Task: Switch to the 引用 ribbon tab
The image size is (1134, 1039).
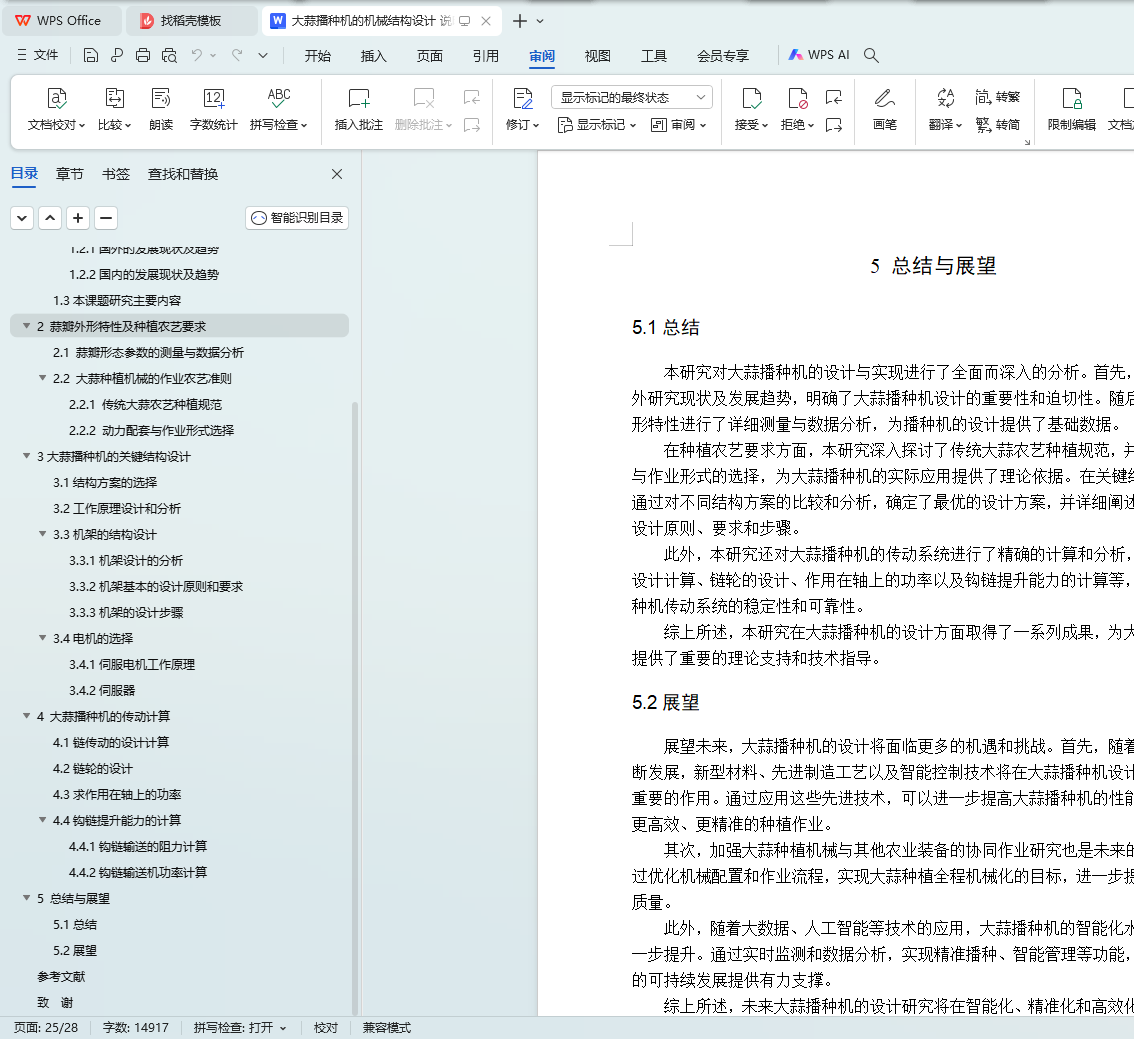Action: (x=485, y=56)
